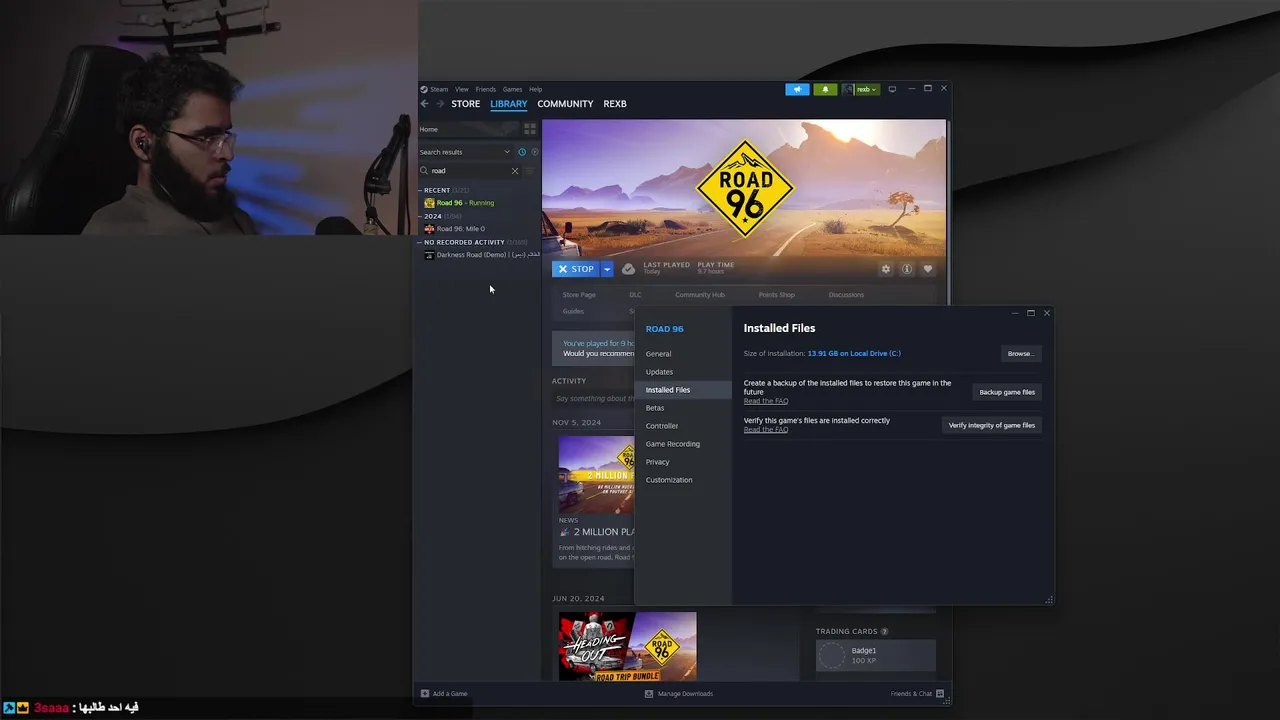Select Installed Files in properties sidebar
Image resolution: width=1280 pixels, height=720 pixels.
tap(683, 390)
